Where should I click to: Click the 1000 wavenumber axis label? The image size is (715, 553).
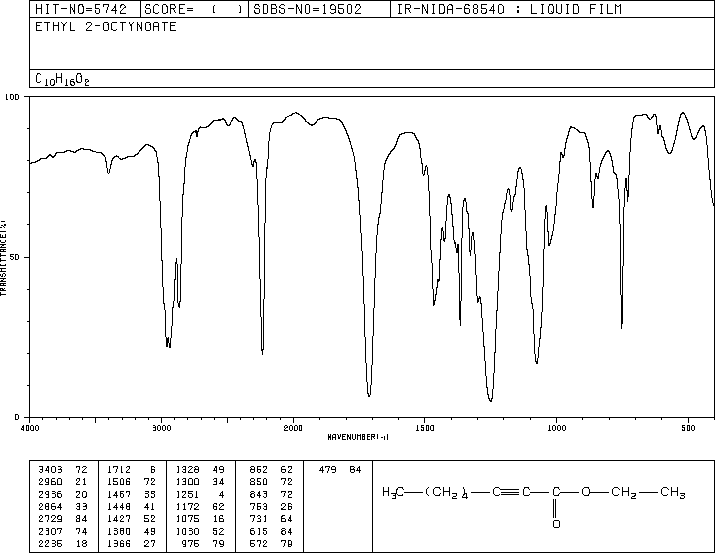click(556, 428)
